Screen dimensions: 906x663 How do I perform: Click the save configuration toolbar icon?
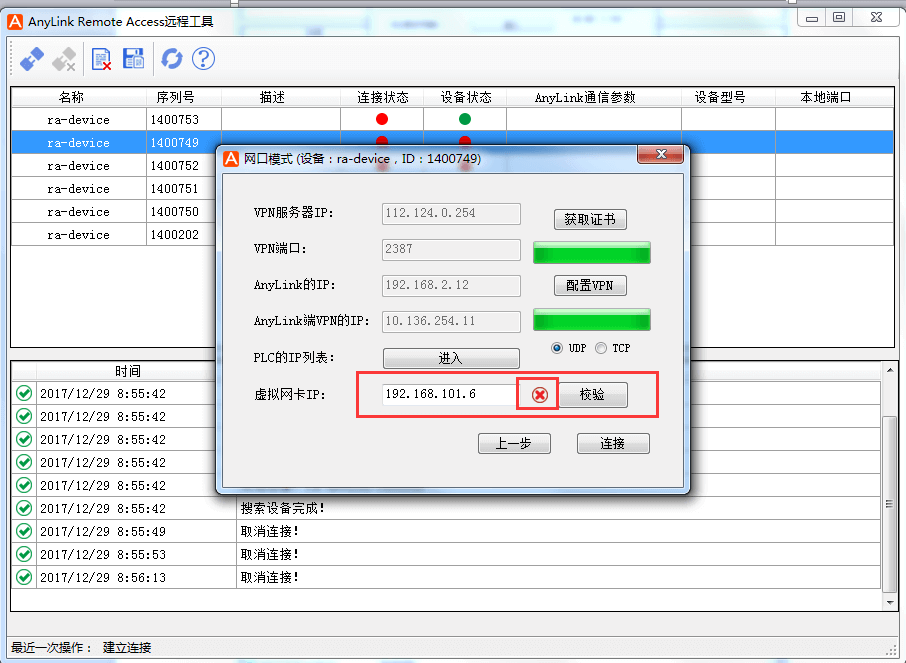[133, 58]
